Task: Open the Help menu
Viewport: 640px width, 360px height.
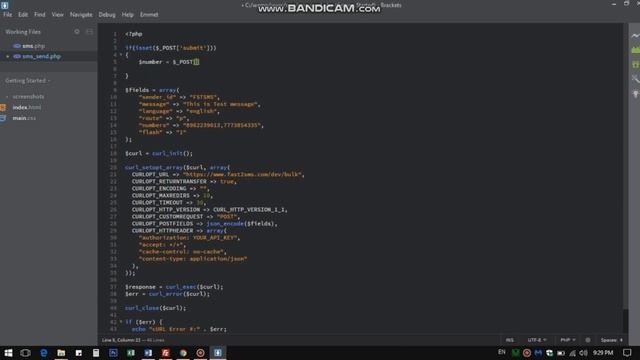Action: tap(127, 15)
